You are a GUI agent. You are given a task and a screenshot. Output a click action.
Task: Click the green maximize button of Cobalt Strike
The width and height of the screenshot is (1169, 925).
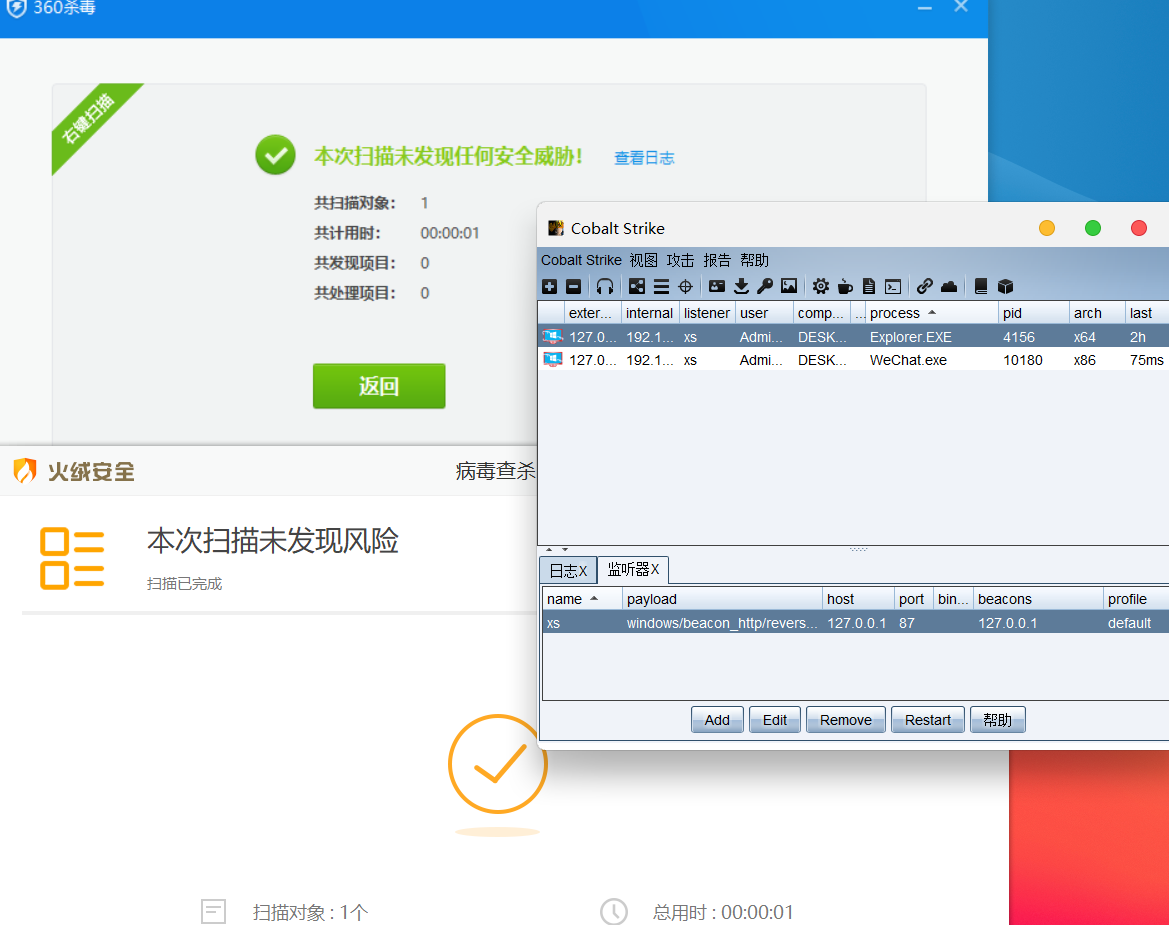(1092, 228)
